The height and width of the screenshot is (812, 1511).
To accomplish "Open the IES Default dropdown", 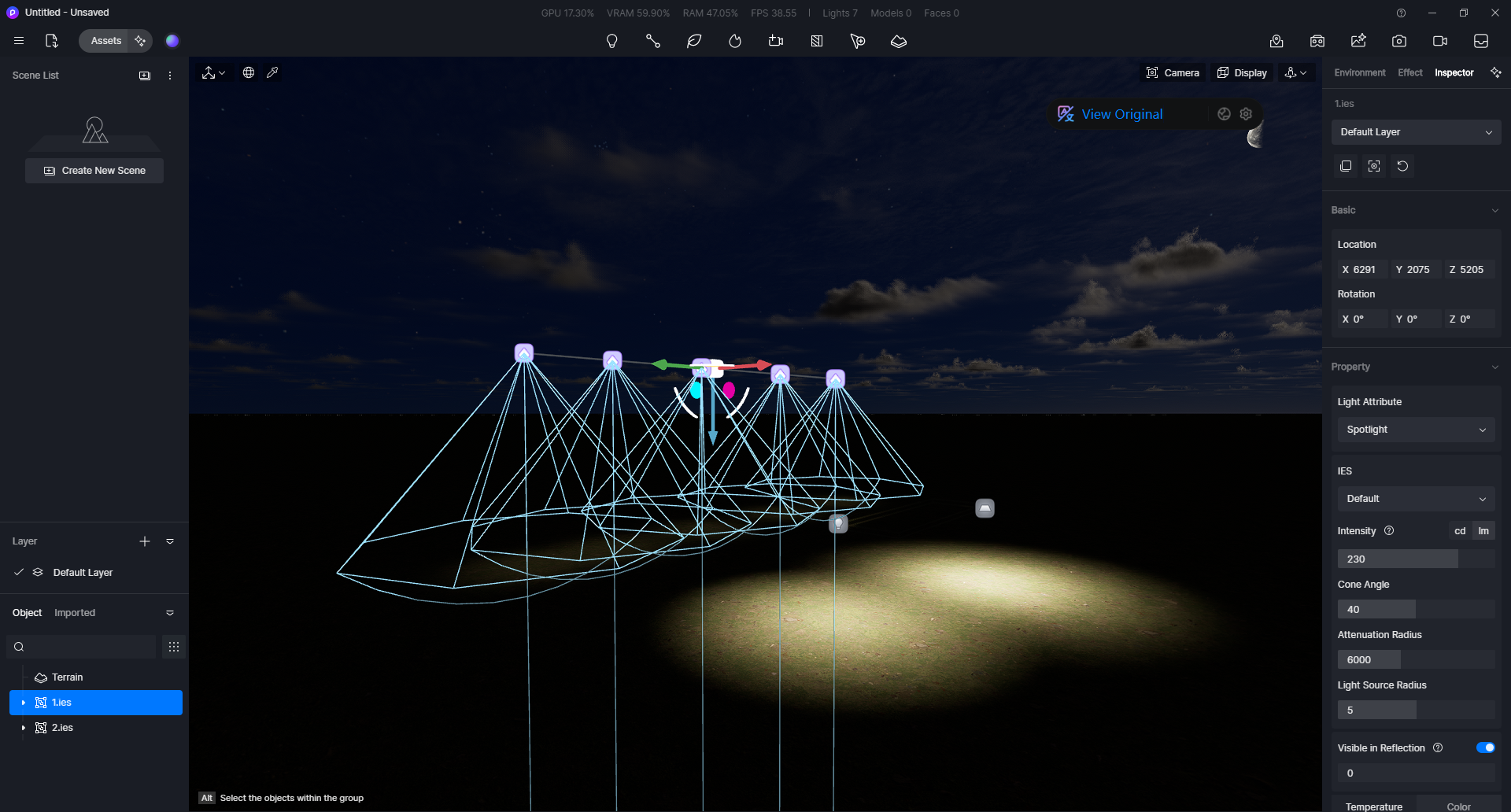I will pos(1417,499).
